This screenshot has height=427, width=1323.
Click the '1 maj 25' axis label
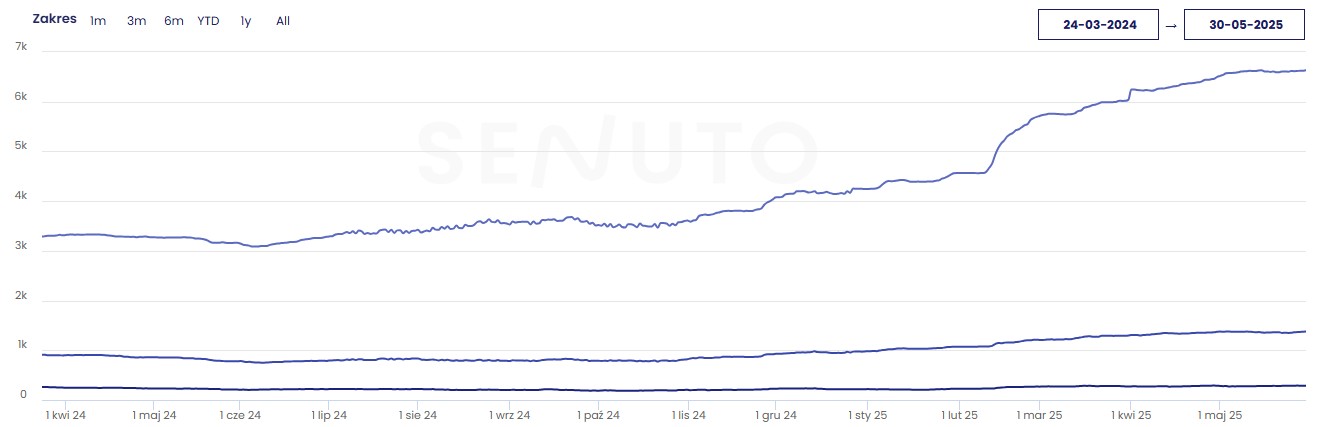pos(1219,414)
